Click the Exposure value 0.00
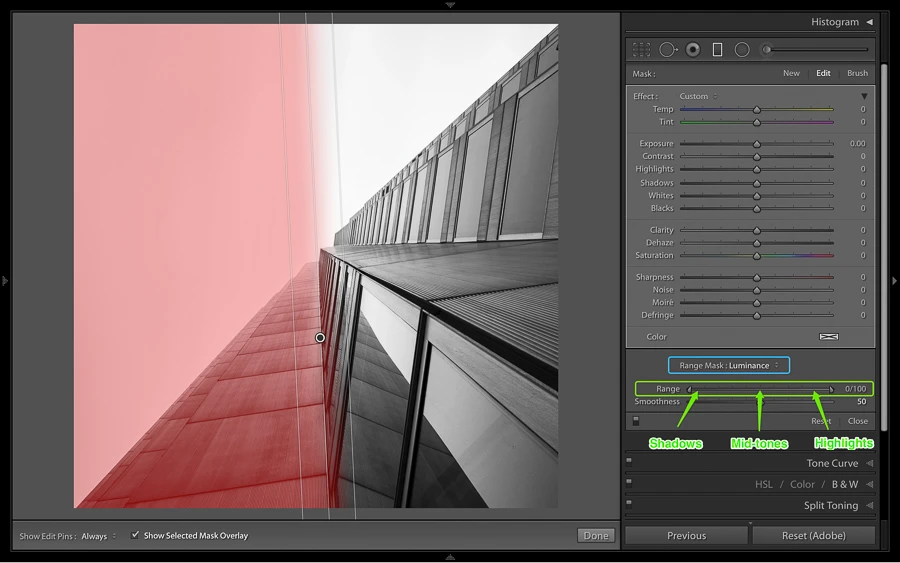Screen dimensions: 900x563 858,143
